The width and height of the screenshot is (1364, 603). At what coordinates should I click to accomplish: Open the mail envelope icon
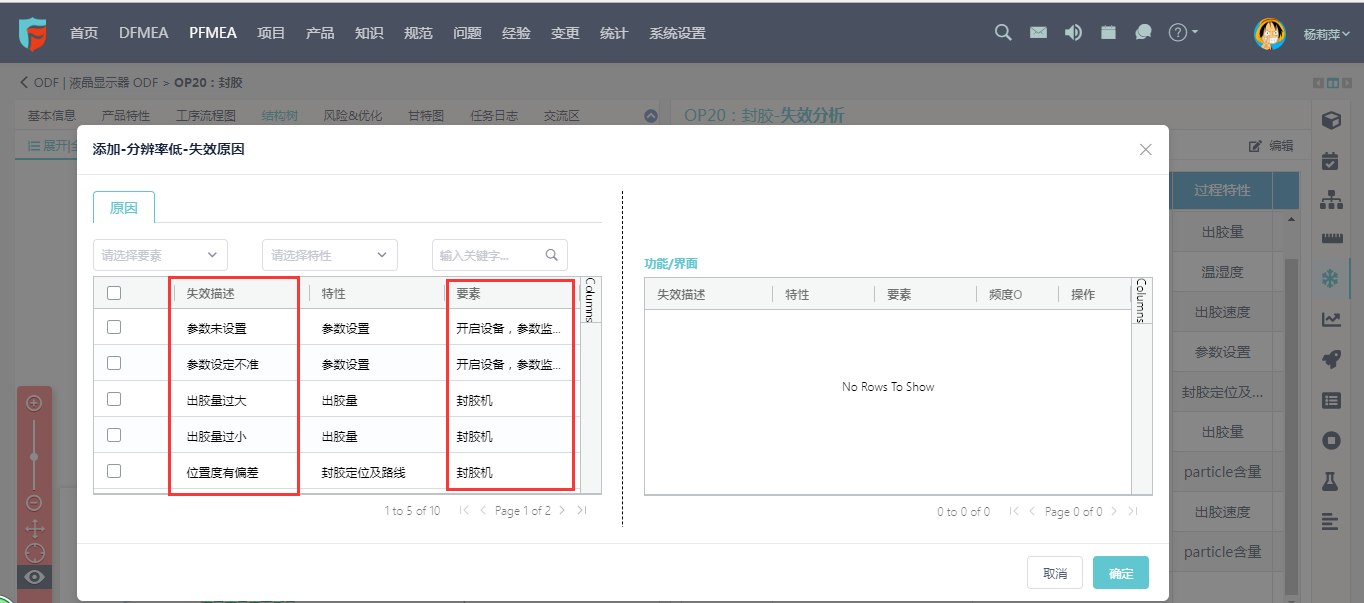click(1038, 32)
